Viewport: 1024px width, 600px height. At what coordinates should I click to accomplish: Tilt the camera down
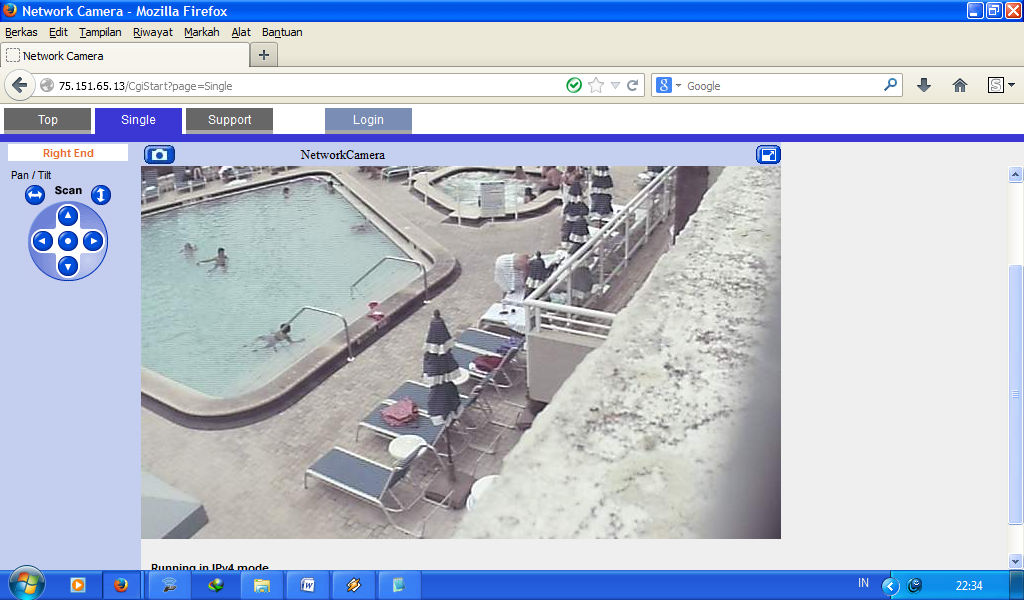pyautogui.click(x=68, y=266)
